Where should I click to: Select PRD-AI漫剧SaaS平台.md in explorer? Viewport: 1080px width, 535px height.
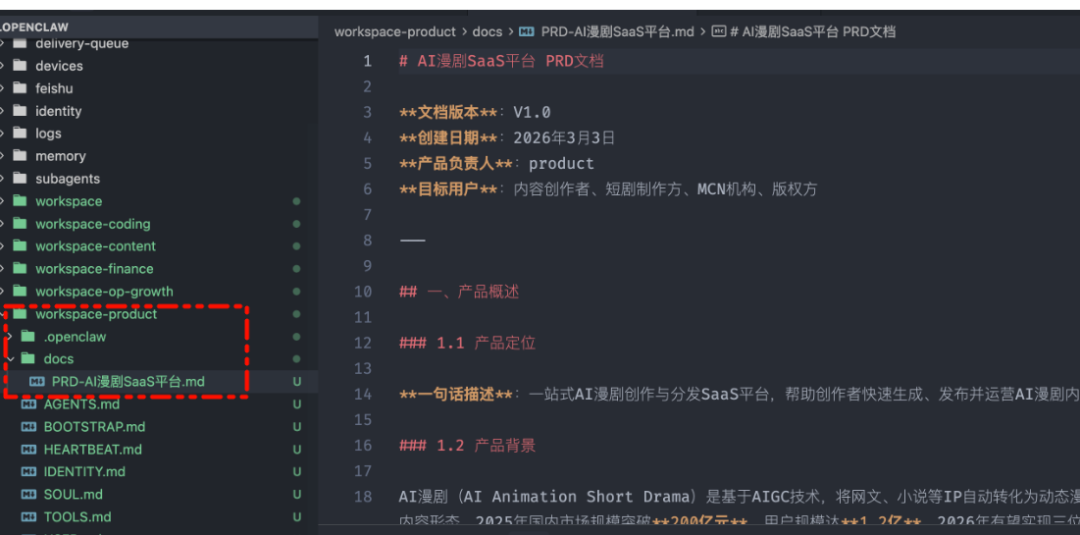click(128, 381)
